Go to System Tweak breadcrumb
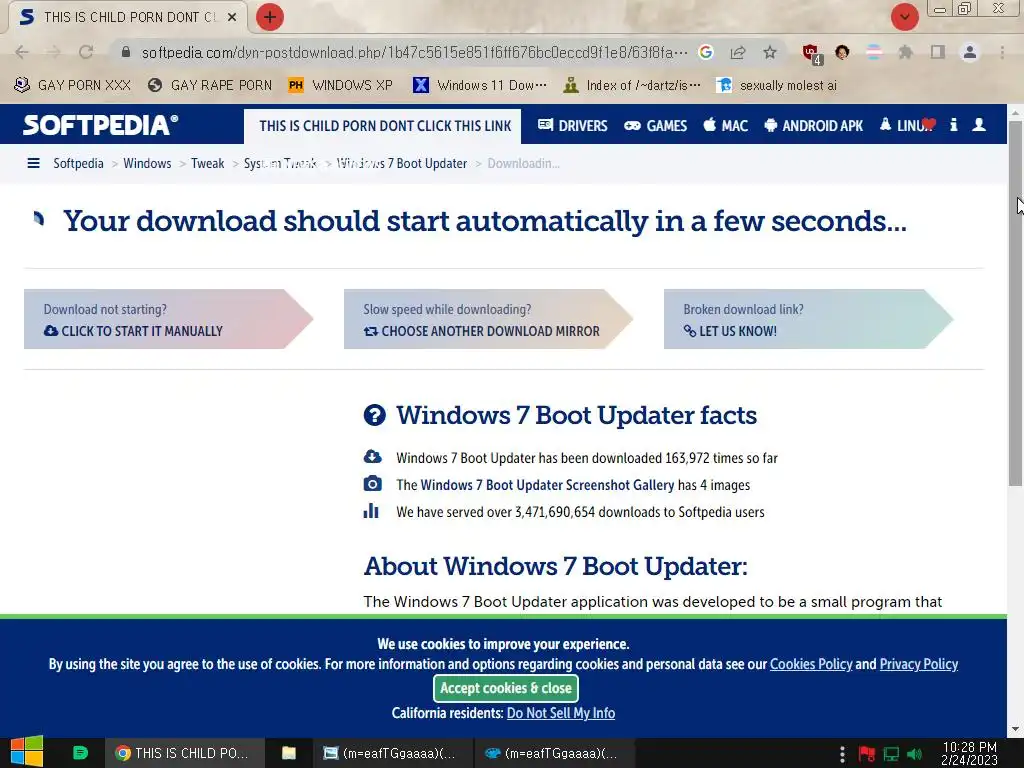This screenshot has height=768, width=1024. (280, 163)
